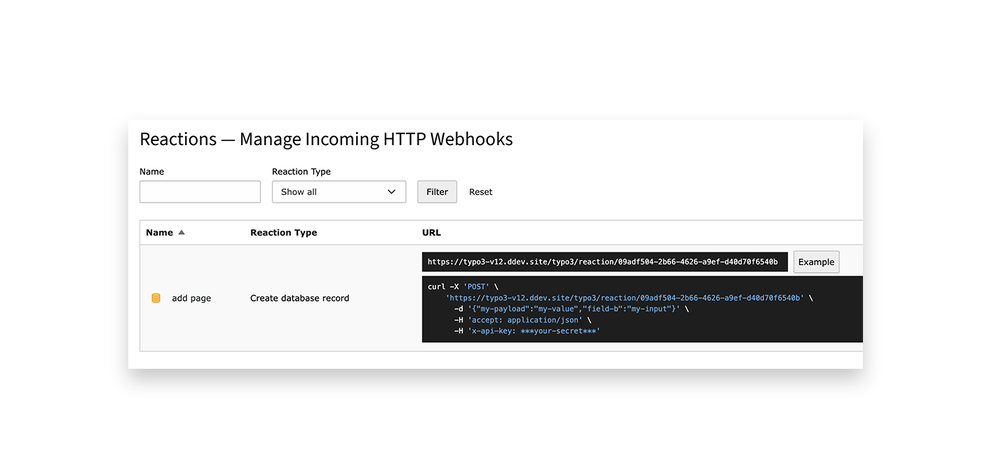Click the Create database record cell
Image resolution: width=992 pixels, height=474 pixels.
299,298
